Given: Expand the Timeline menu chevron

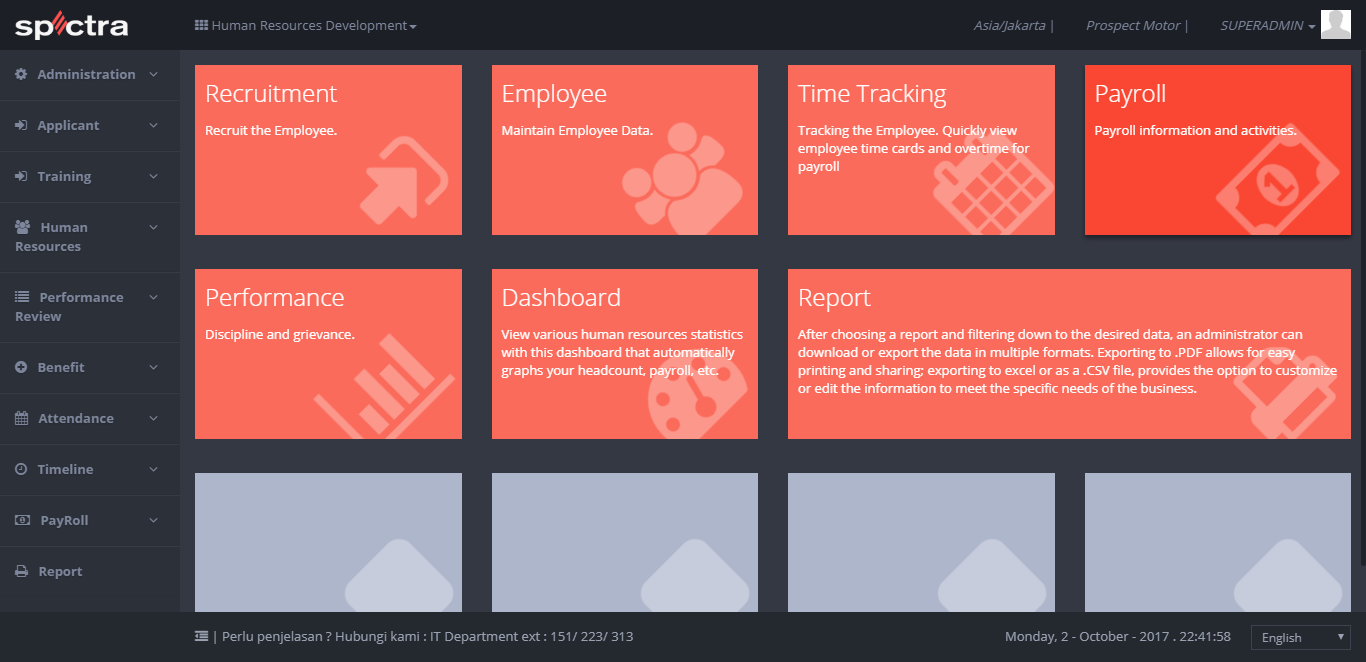Looking at the screenshot, I should [x=153, y=469].
